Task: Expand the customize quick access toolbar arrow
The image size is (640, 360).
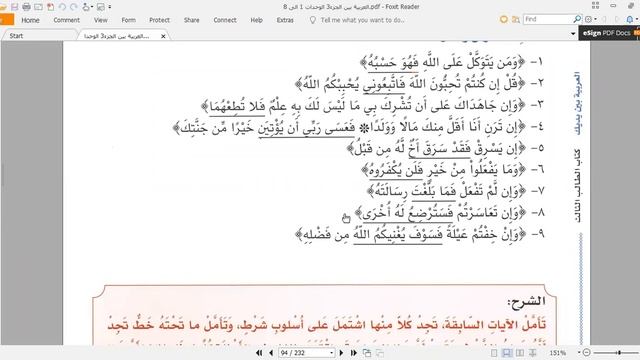Action: tap(110, 7)
